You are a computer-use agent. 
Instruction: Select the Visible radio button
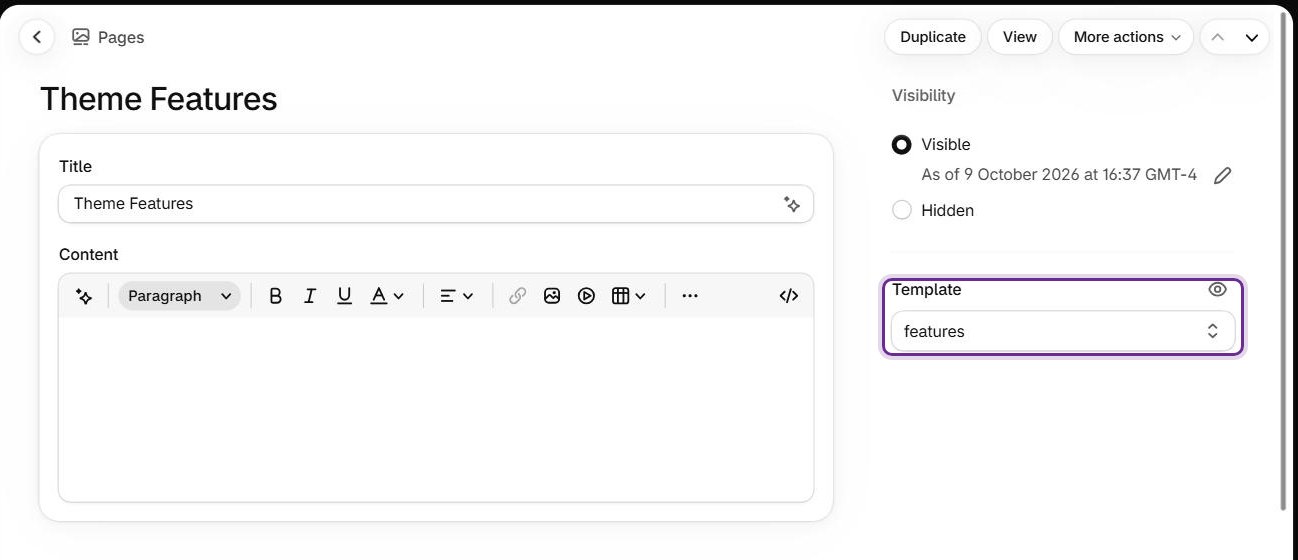point(902,145)
